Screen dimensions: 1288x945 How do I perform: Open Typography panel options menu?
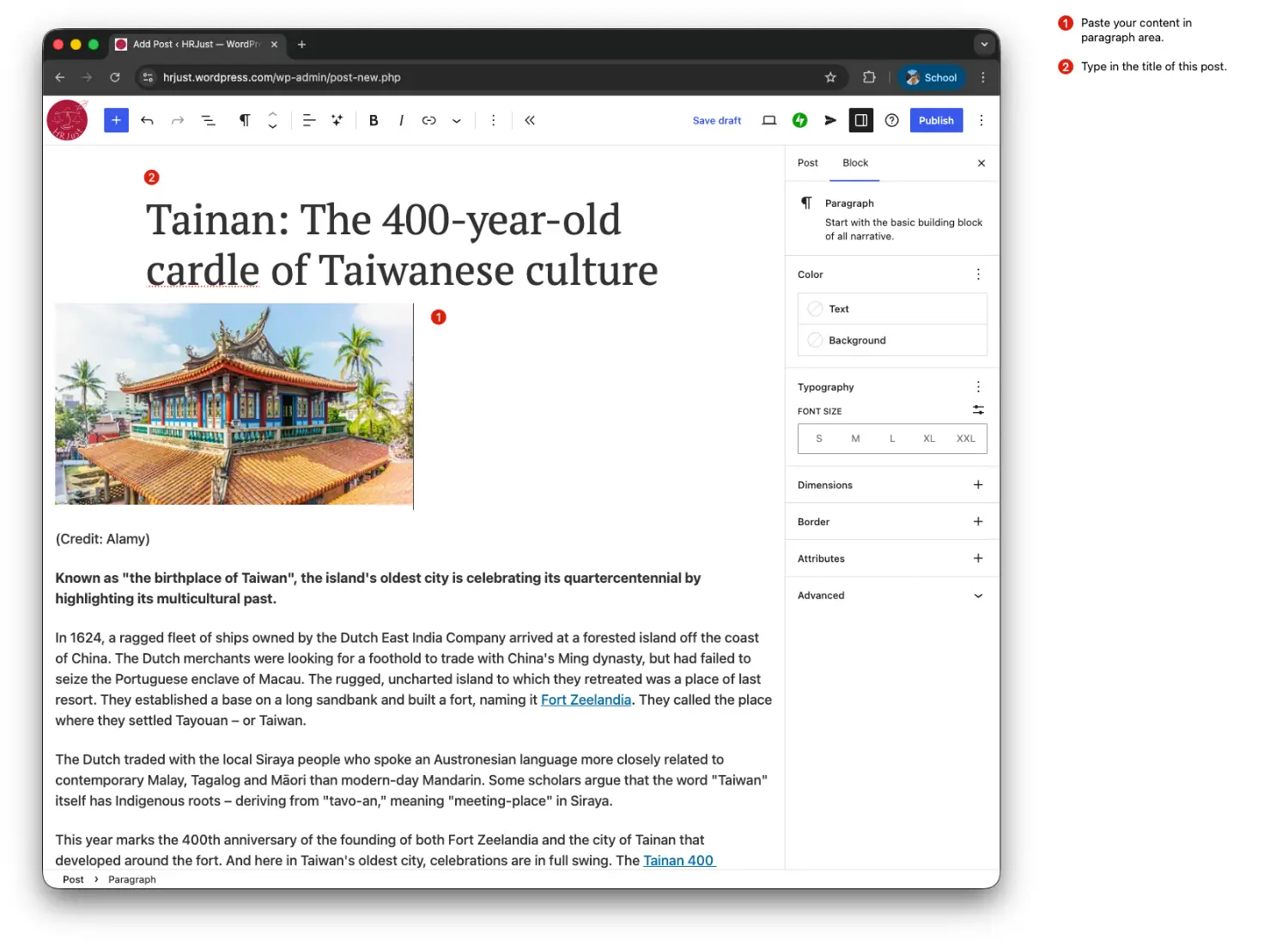(978, 387)
